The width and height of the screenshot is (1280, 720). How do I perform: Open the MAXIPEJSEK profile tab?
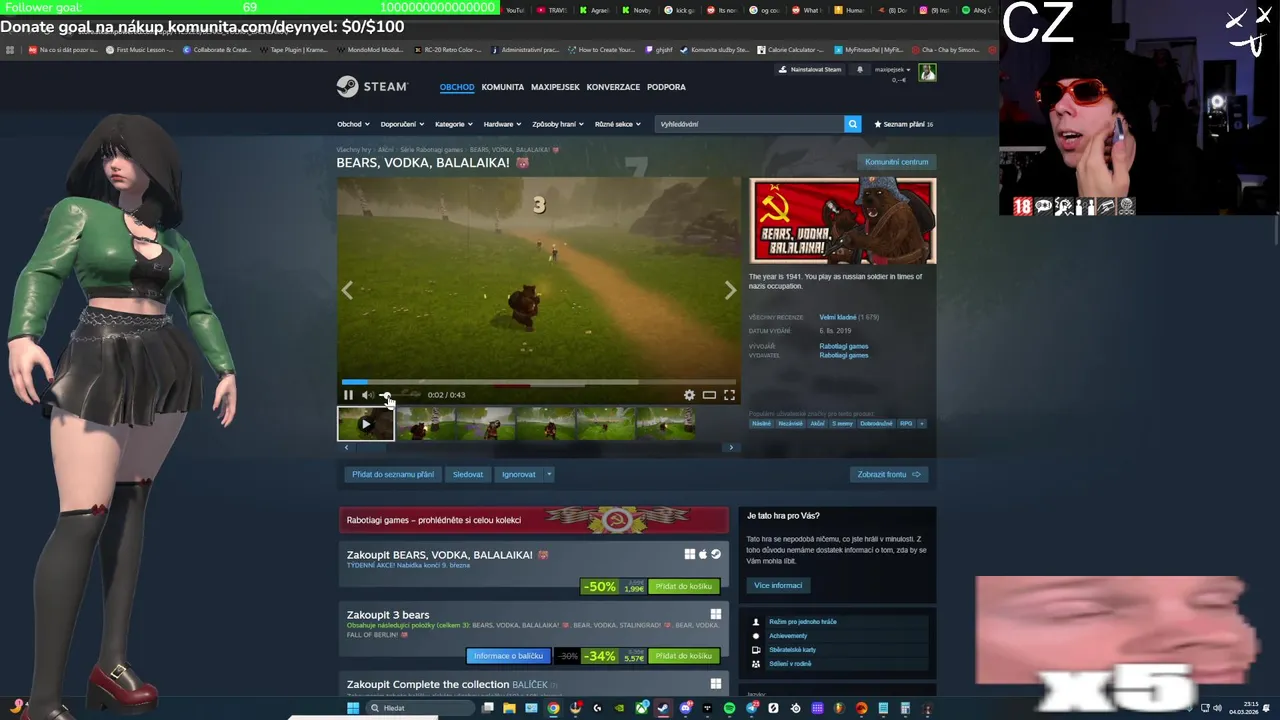[x=555, y=87]
